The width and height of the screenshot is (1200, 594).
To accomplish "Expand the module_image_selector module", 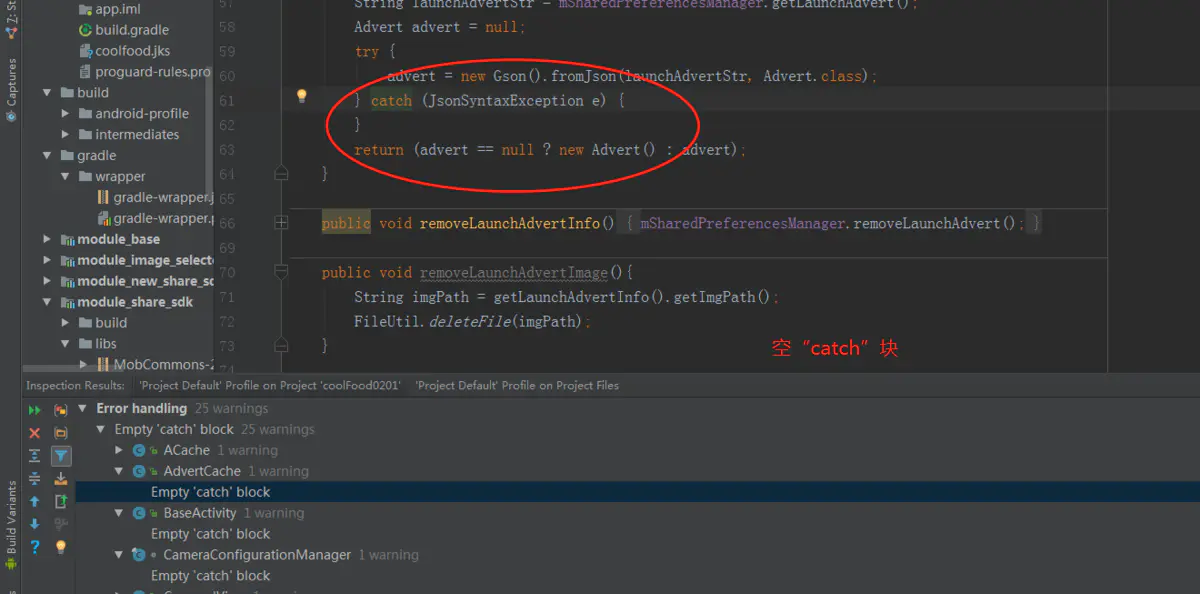I will [47, 261].
